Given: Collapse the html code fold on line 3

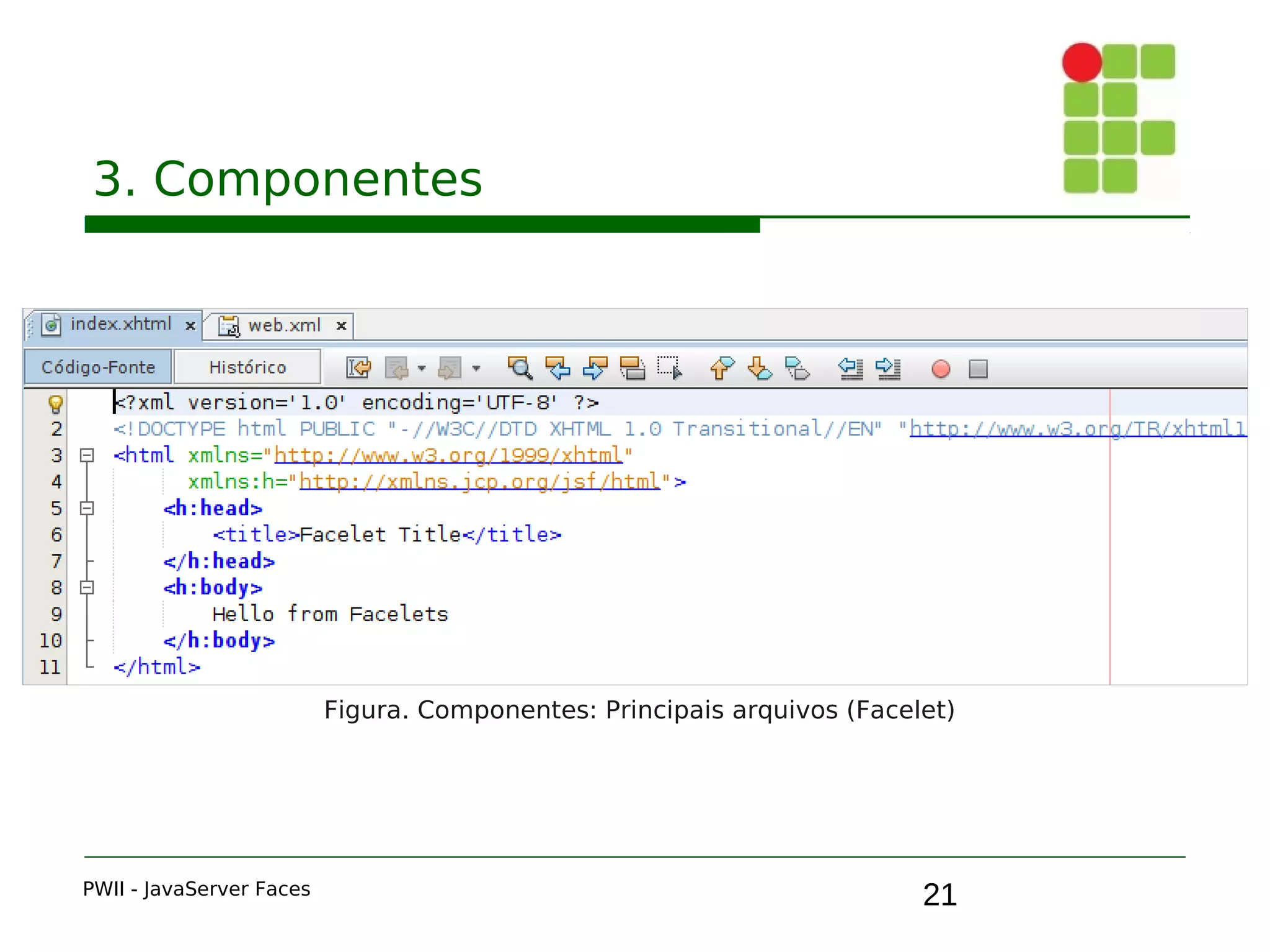Looking at the screenshot, I should [x=87, y=456].
